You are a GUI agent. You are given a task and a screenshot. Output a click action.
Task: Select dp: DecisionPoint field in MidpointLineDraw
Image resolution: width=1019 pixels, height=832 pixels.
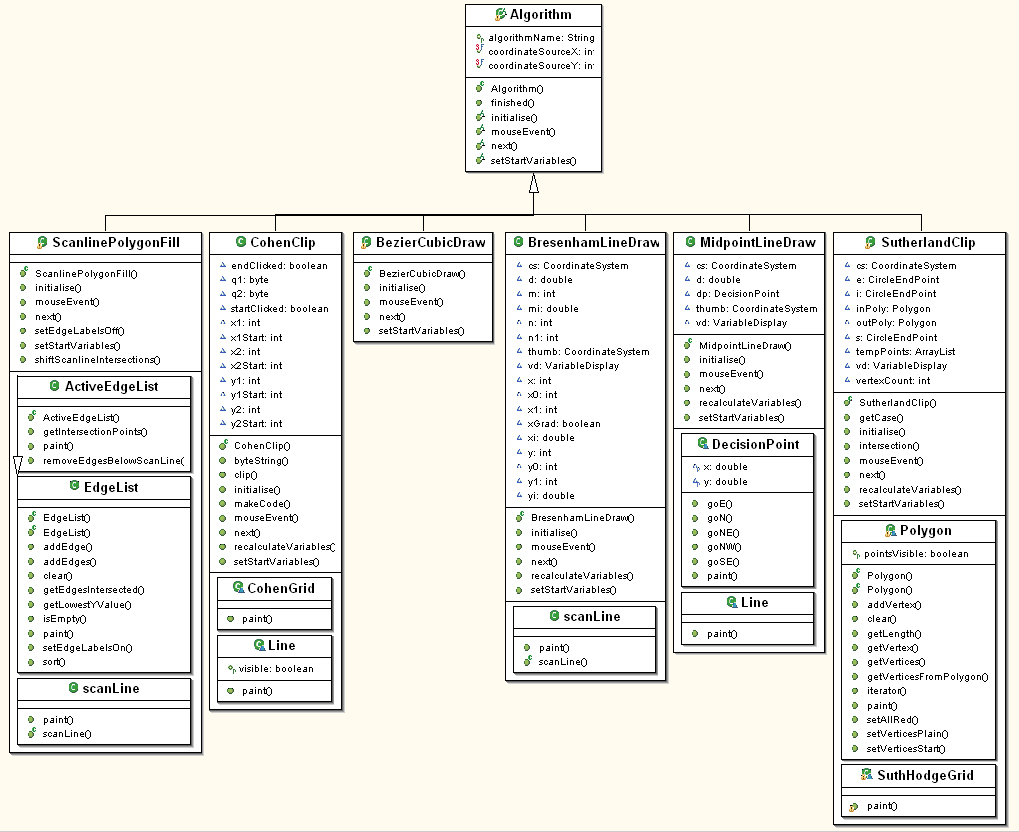coord(738,294)
